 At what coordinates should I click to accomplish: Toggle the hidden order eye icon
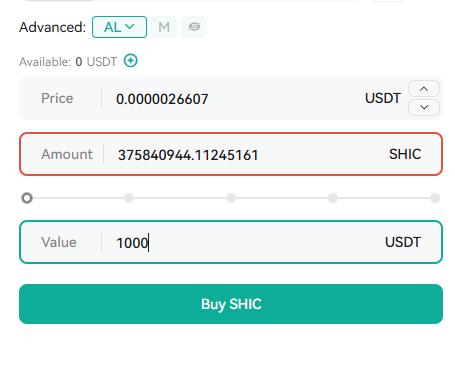[194, 27]
